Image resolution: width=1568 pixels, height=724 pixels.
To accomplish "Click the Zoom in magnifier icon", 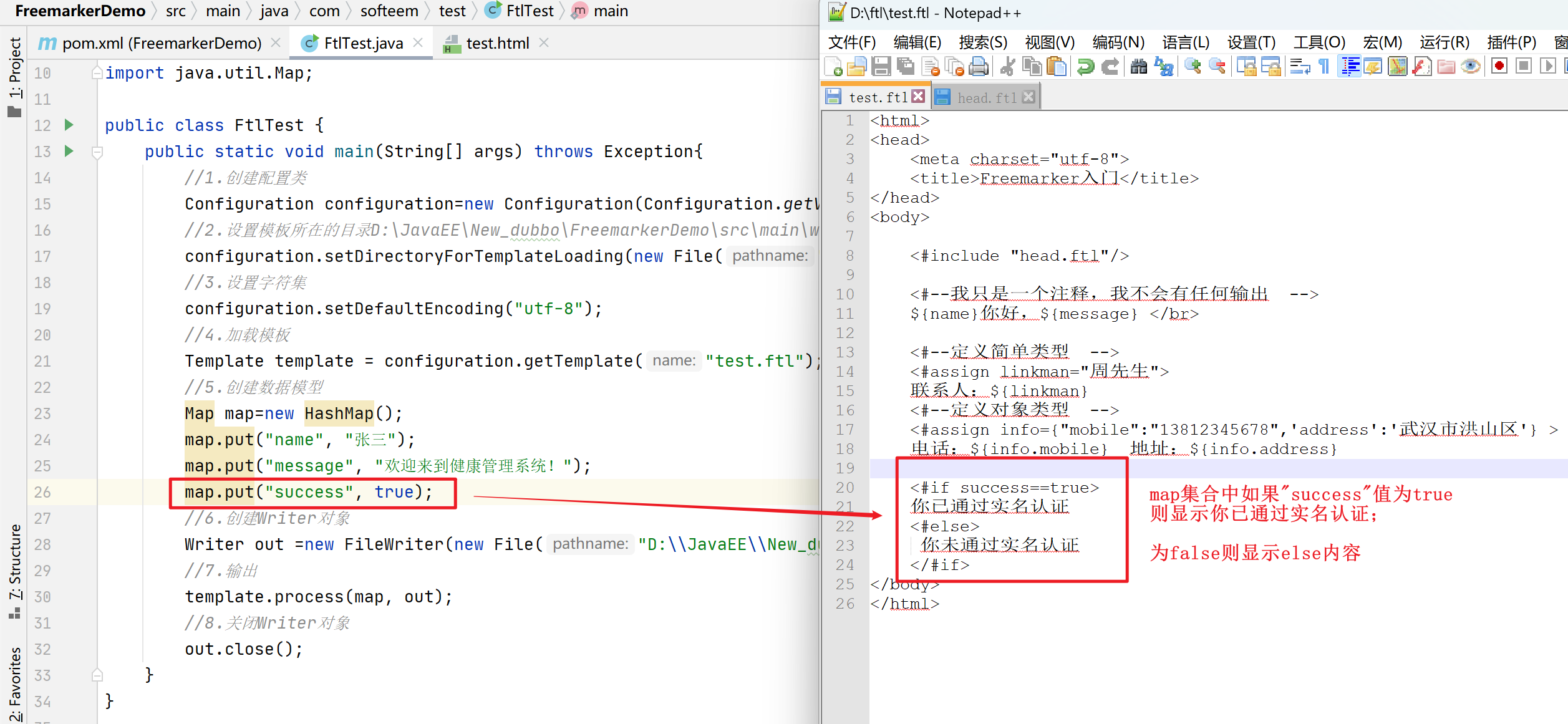I will [x=1193, y=66].
